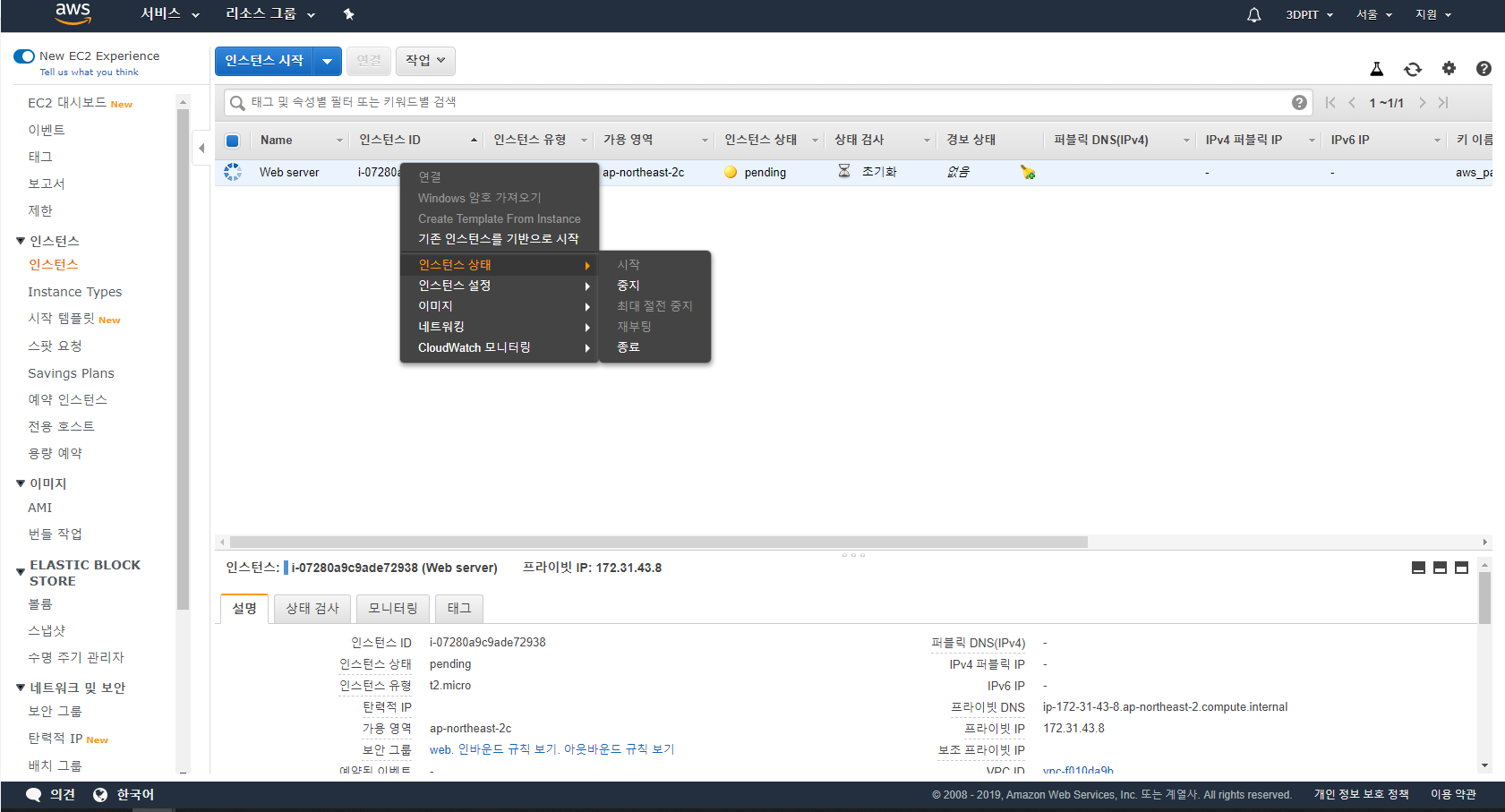Open 인스턴스 설정 submenu
This screenshot has height=812, width=1505.
[499, 286]
